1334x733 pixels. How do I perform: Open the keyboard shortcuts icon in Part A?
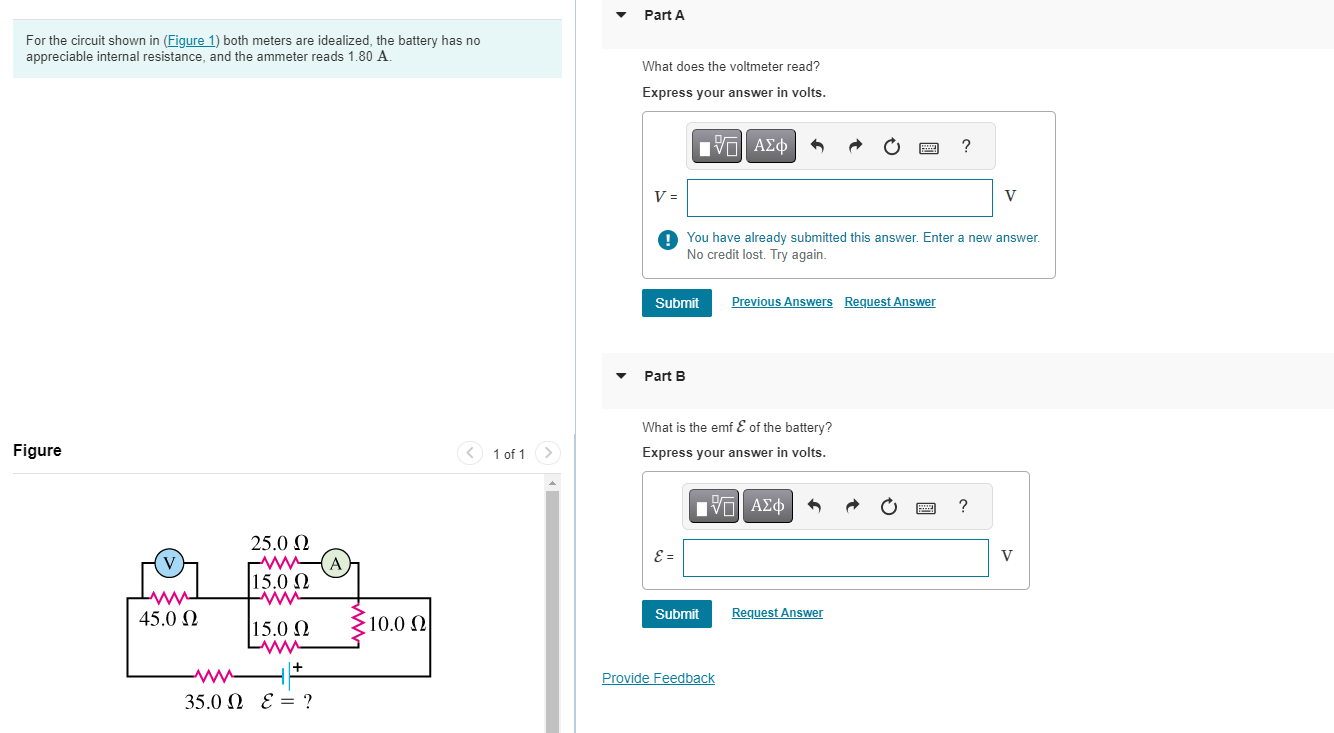(928, 146)
